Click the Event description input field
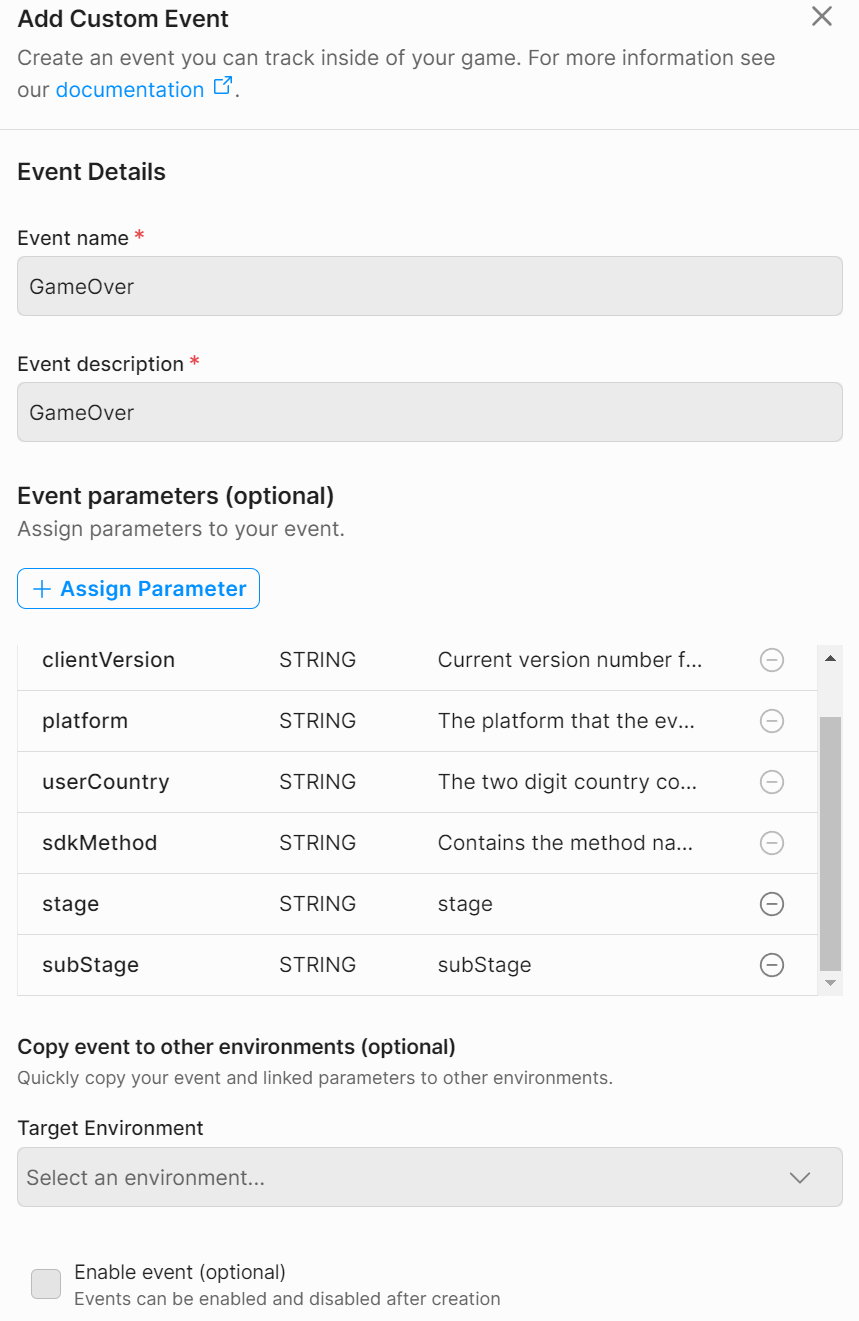859x1321 pixels. [430, 412]
